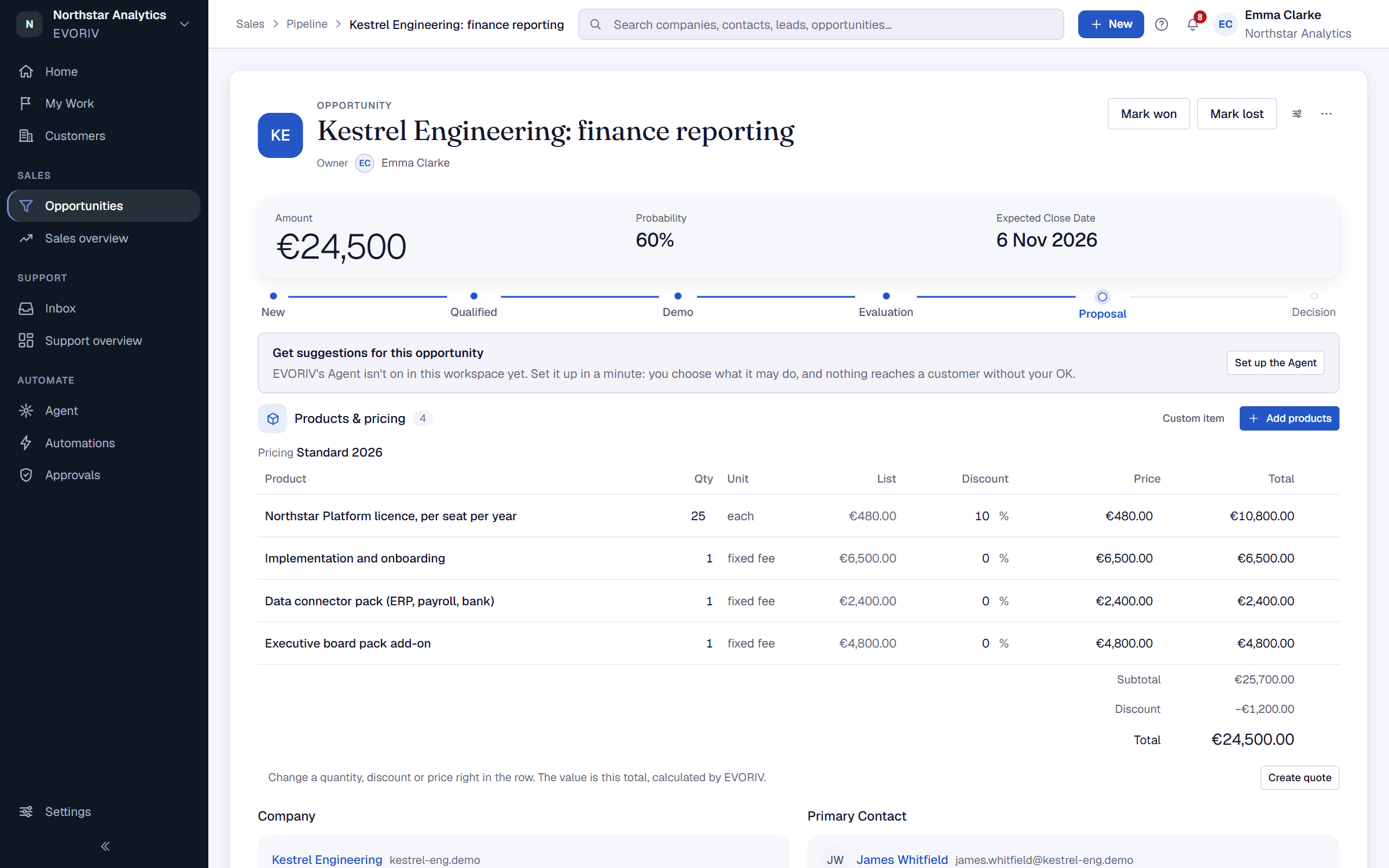Focus the global search field

[x=821, y=24]
